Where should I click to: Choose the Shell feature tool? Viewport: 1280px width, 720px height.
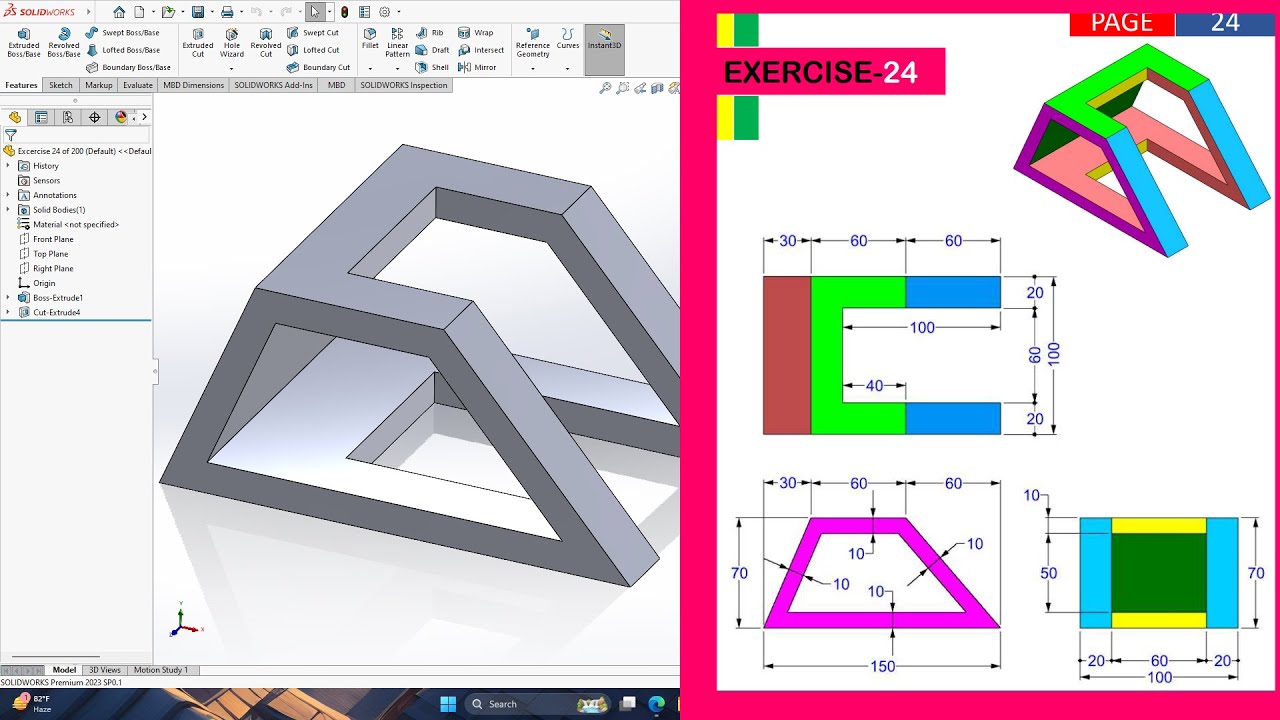click(x=433, y=68)
